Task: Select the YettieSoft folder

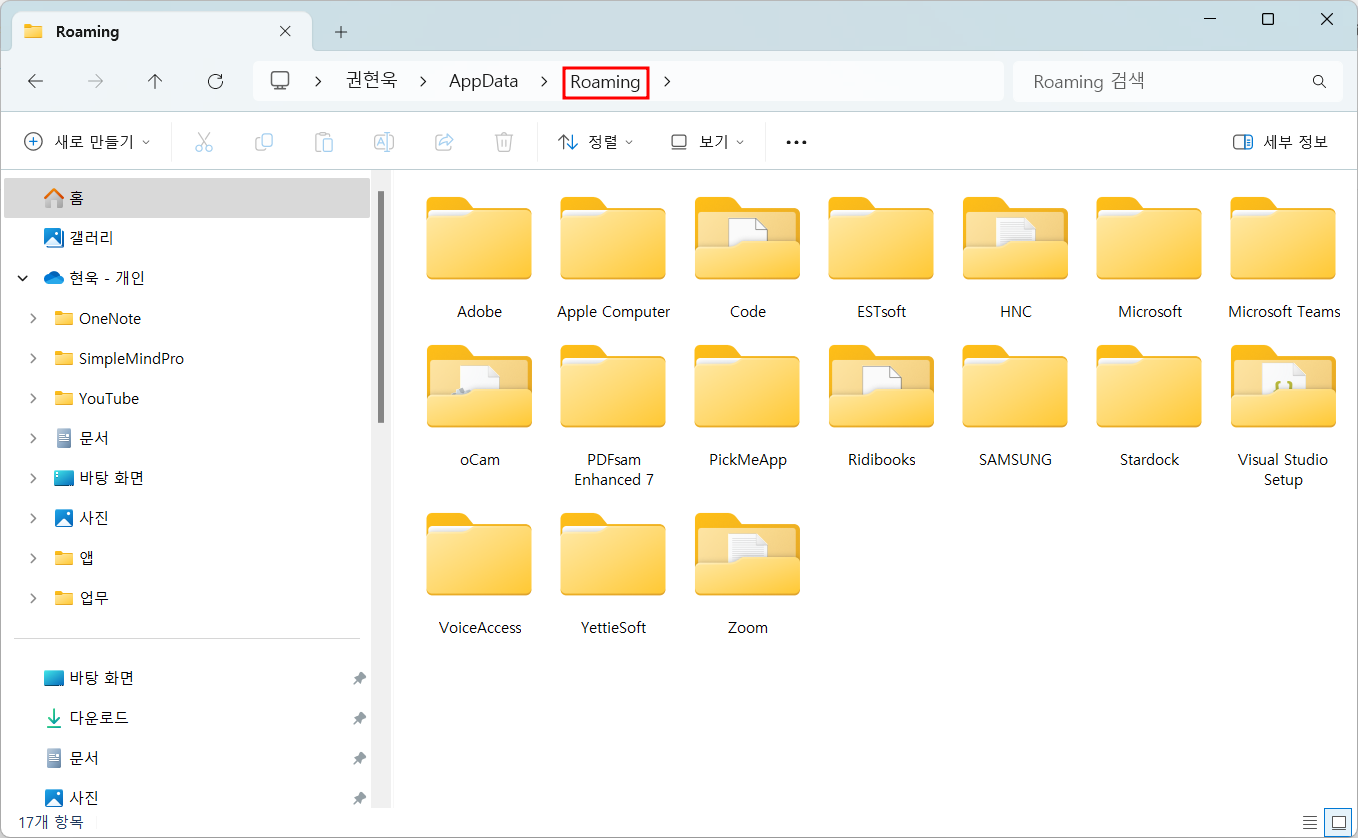Action: [613, 575]
